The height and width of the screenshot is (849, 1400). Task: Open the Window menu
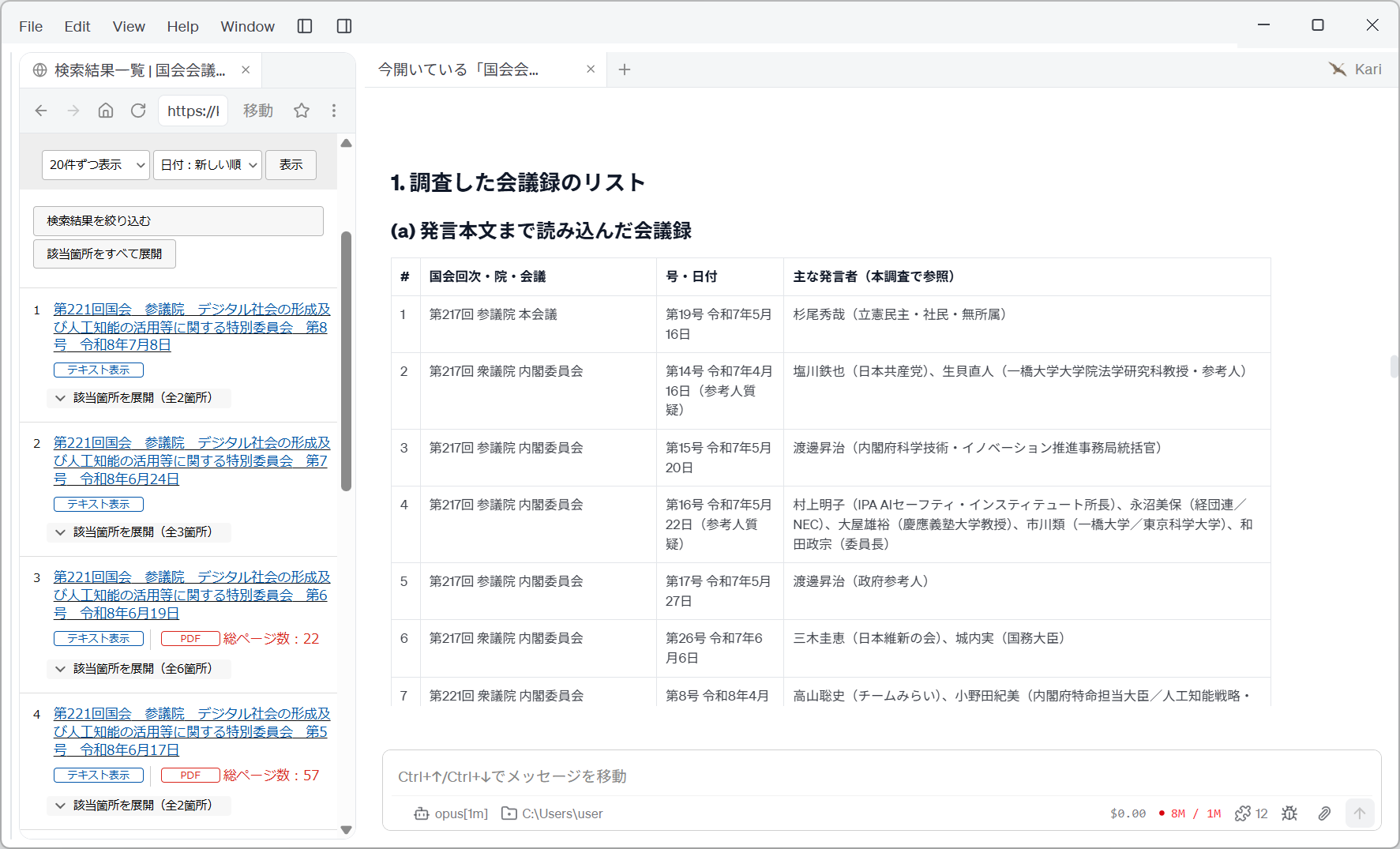pos(247,27)
